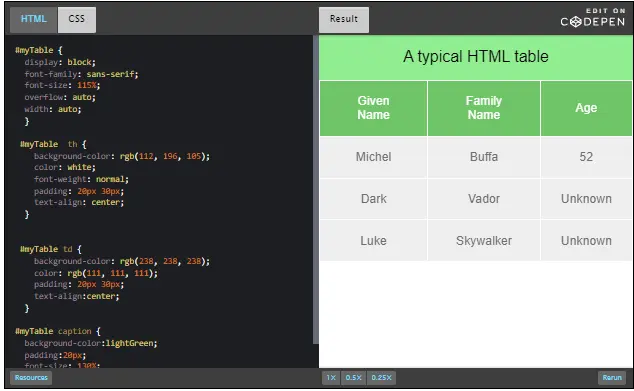Image resolution: width=634 pixels, height=391 pixels.
Task: Set result zoom to 0.25X
Action: point(381,378)
